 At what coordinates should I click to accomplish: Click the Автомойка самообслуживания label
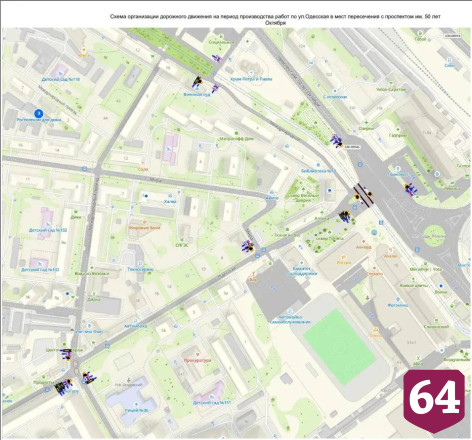[x=290, y=319]
